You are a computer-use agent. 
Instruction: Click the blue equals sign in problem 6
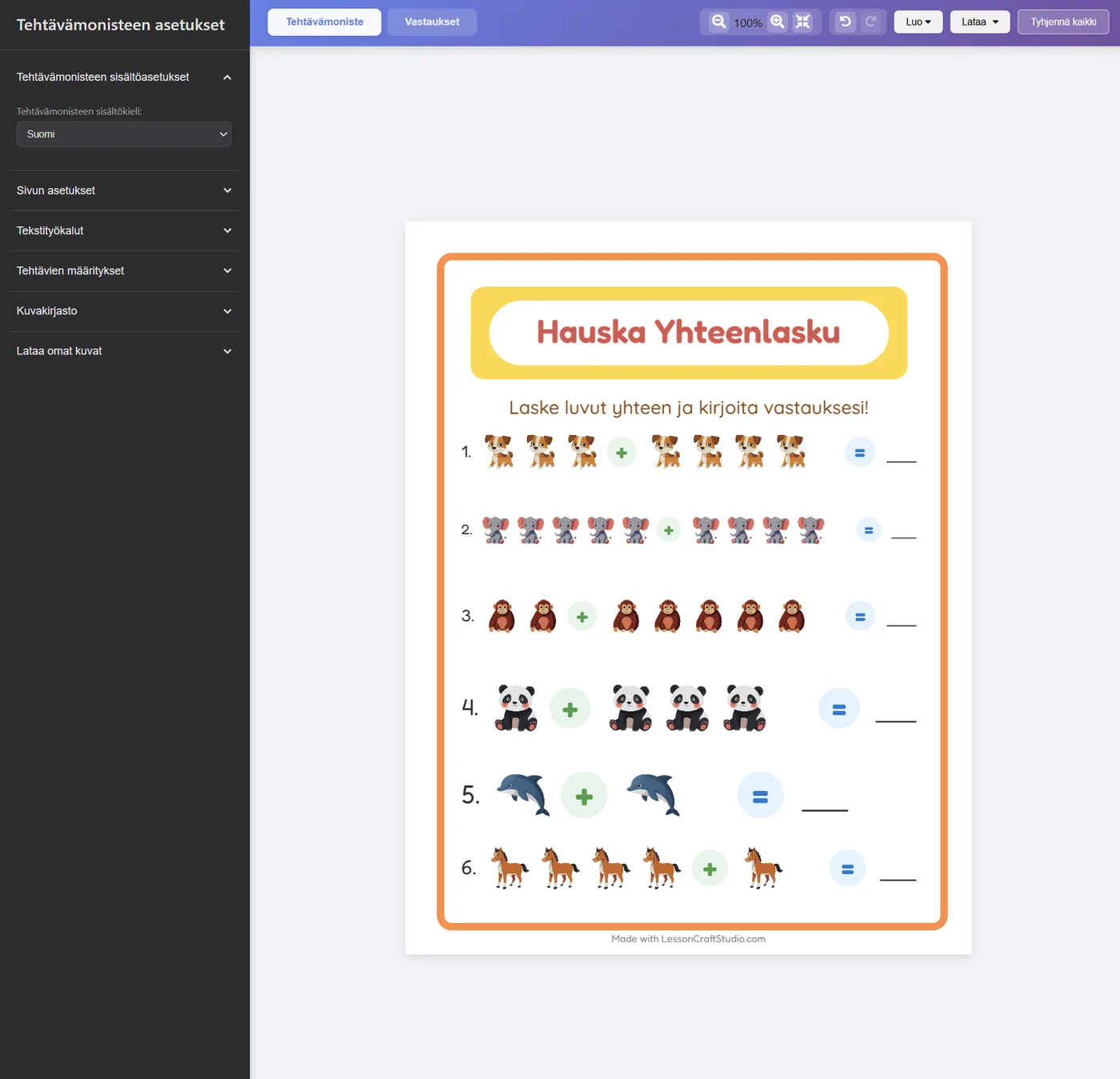point(848,869)
